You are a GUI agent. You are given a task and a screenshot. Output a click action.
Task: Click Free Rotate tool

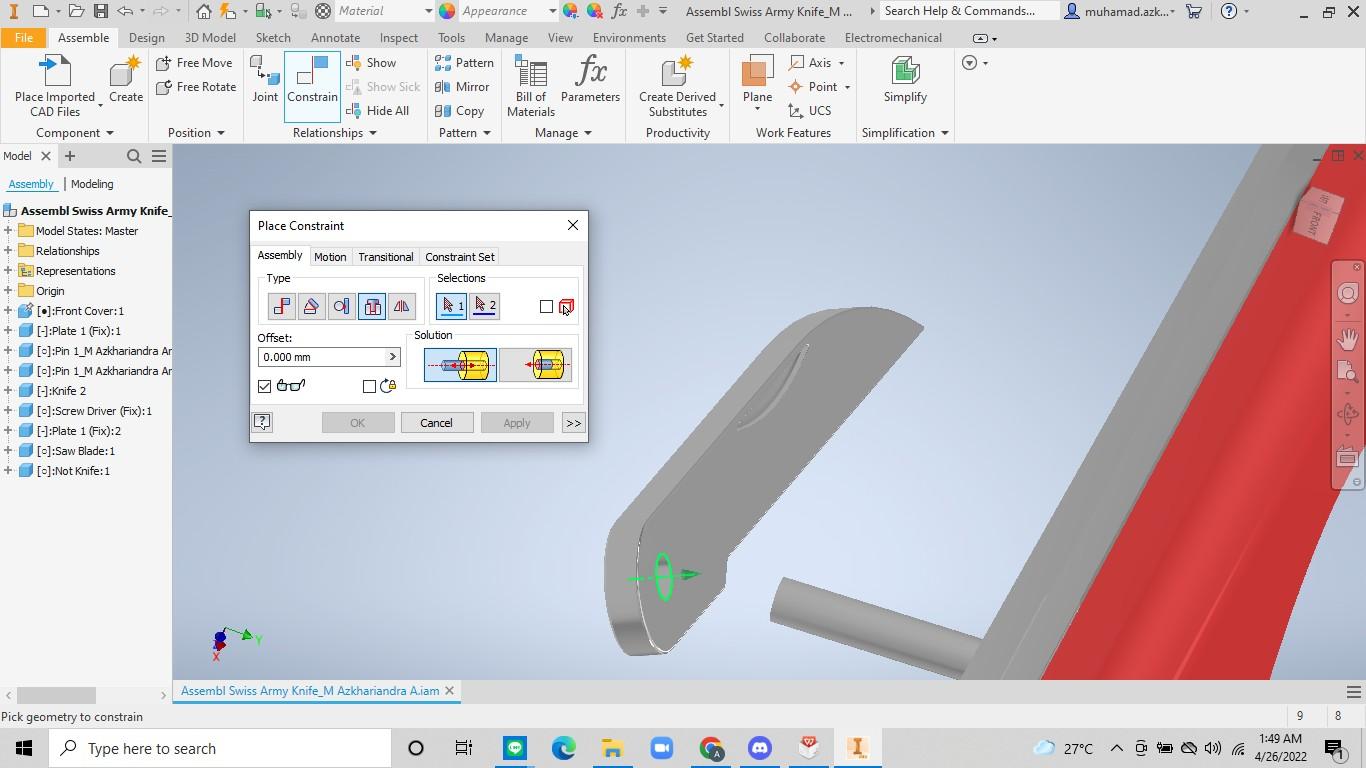click(x=197, y=87)
